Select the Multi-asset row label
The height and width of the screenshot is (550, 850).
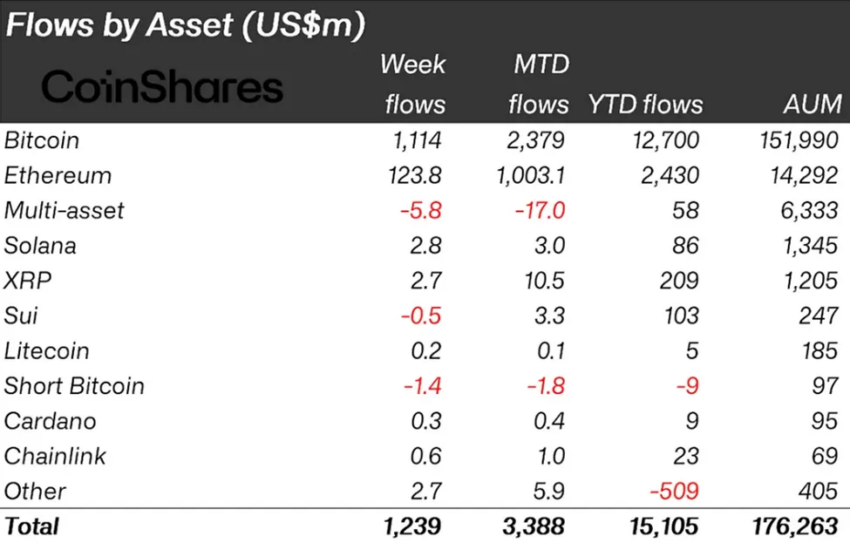click(65, 211)
